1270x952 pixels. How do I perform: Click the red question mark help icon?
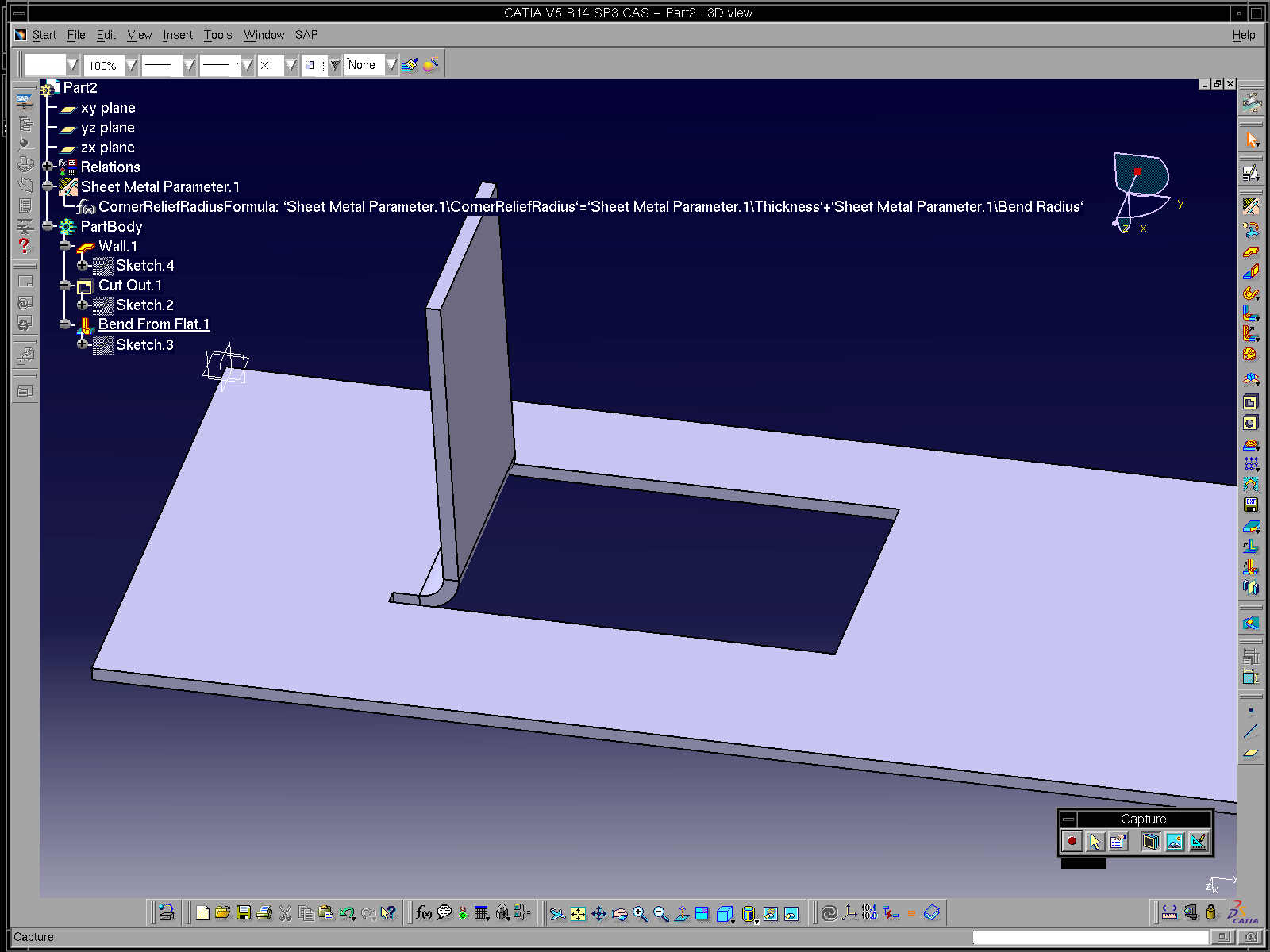[x=25, y=246]
